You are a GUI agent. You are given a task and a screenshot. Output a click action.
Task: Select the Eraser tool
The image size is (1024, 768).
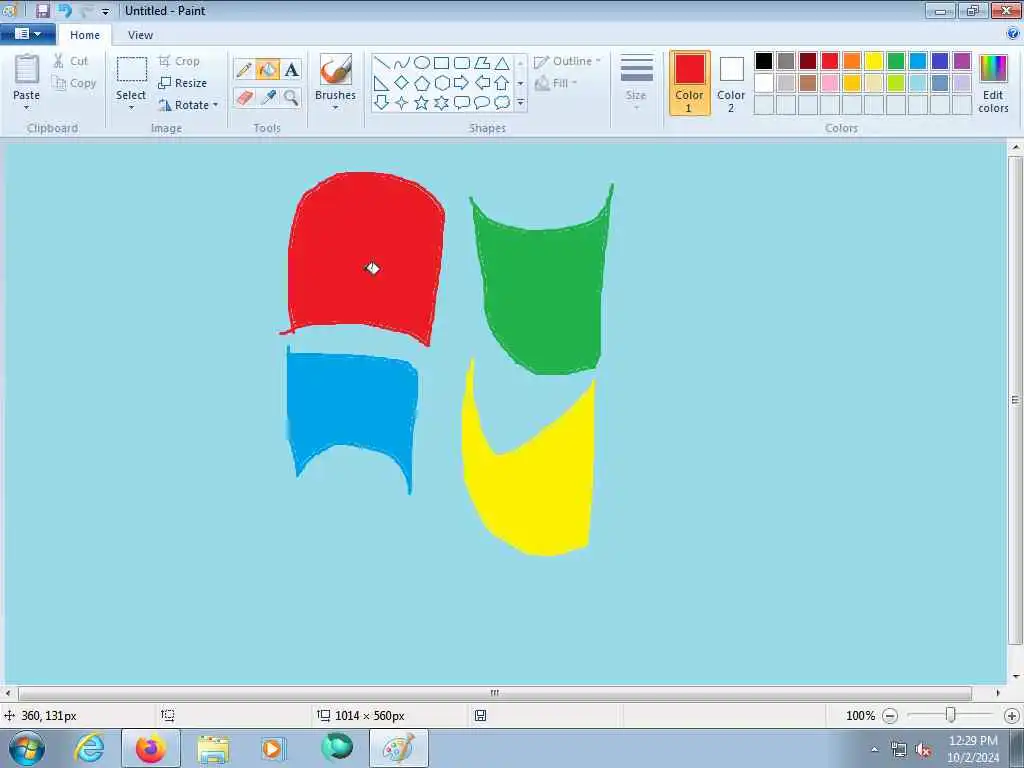click(244, 97)
